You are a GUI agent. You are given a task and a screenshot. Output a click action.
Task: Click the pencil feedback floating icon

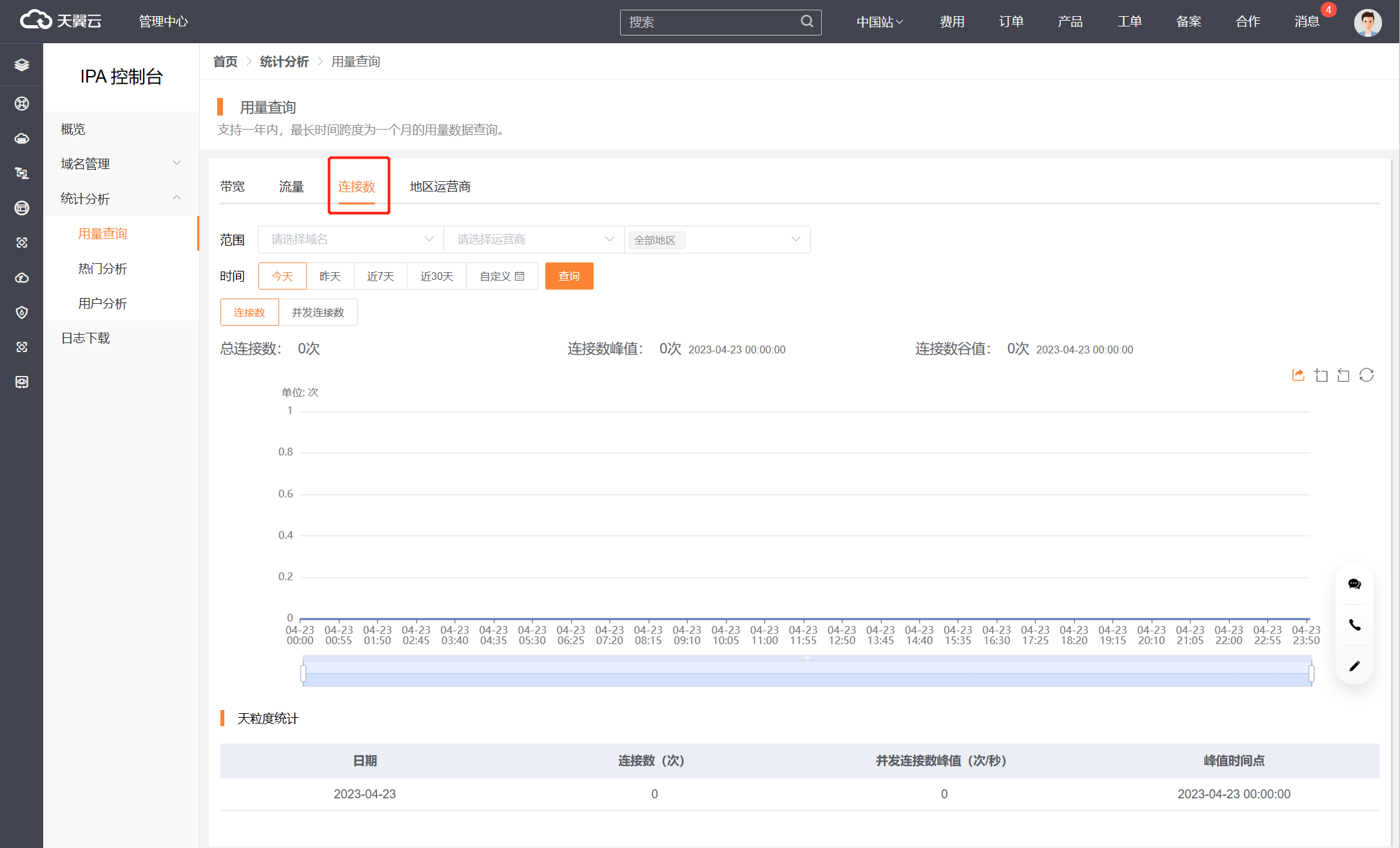coord(1354,666)
